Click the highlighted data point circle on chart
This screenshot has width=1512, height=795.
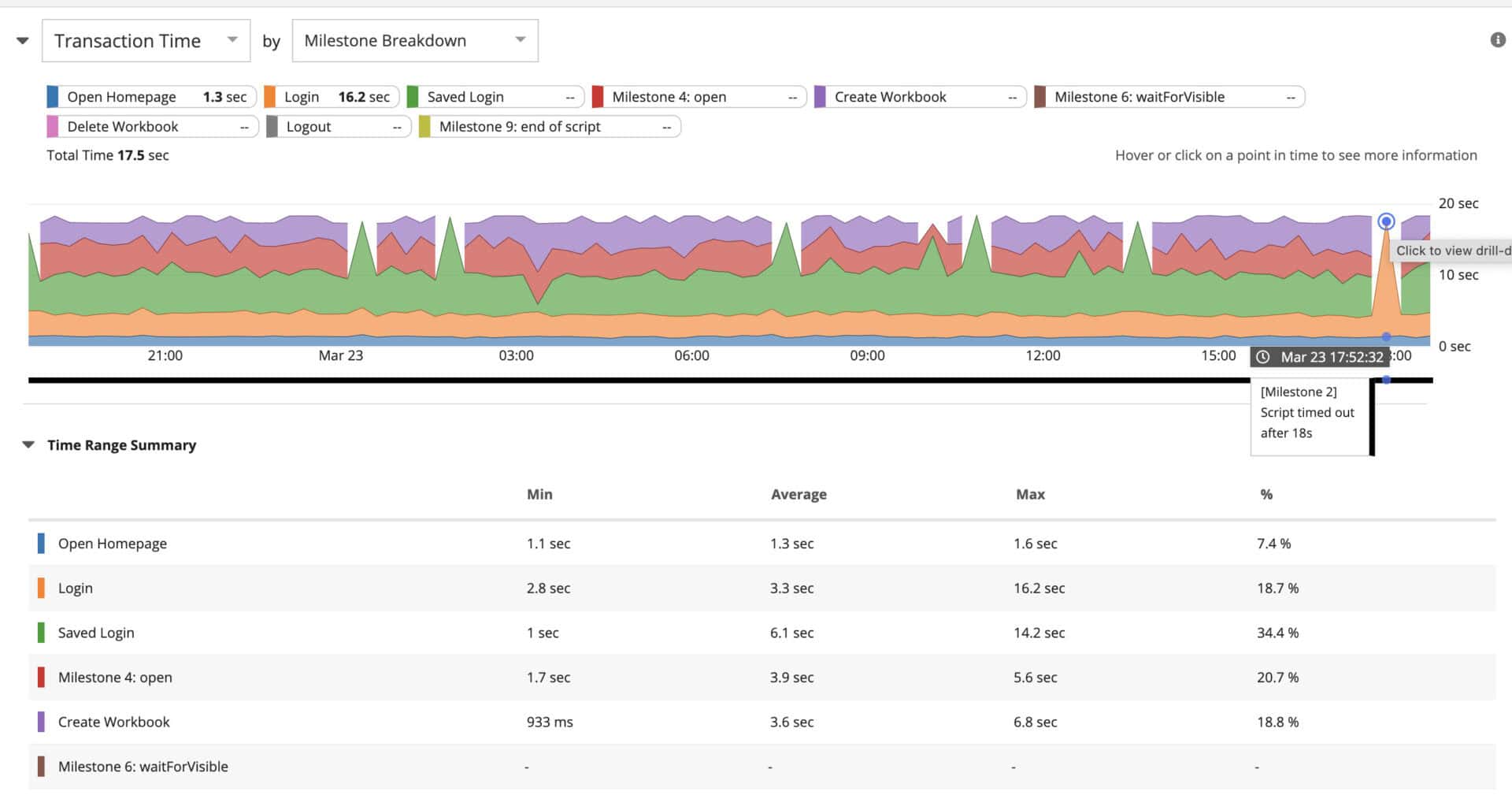click(1386, 221)
